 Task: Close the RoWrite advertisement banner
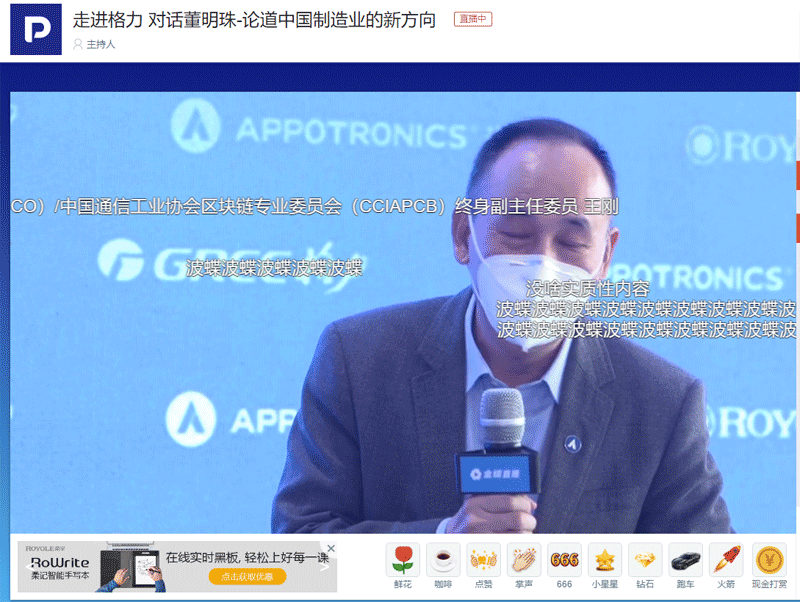tap(331, 548)
